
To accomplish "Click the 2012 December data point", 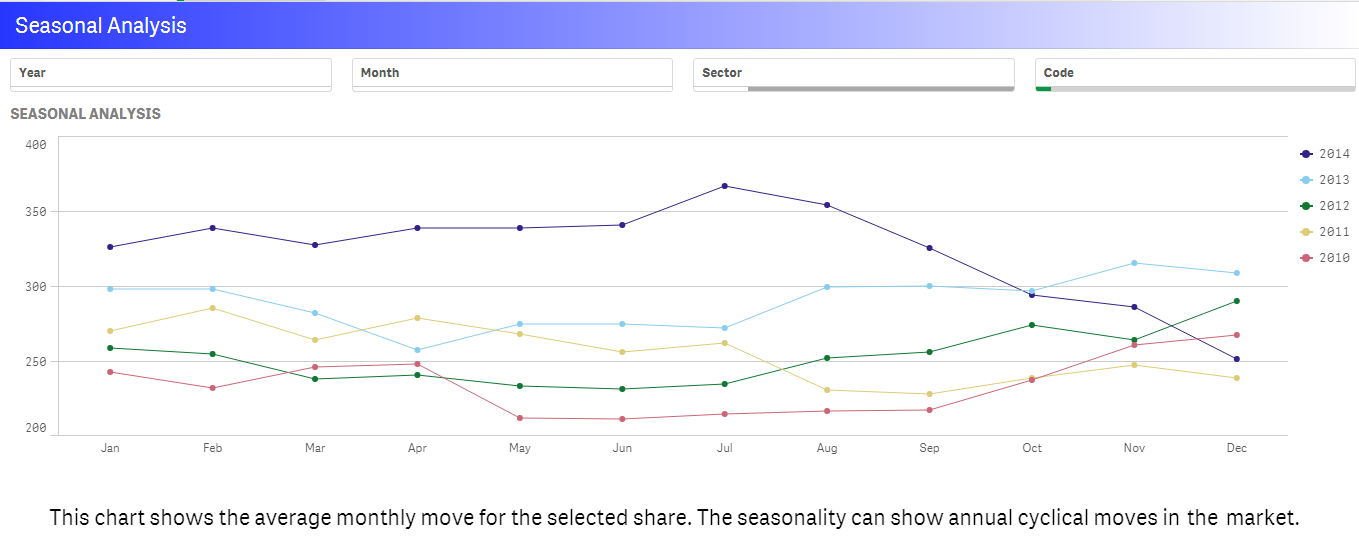I will [x=1237, y=301].
